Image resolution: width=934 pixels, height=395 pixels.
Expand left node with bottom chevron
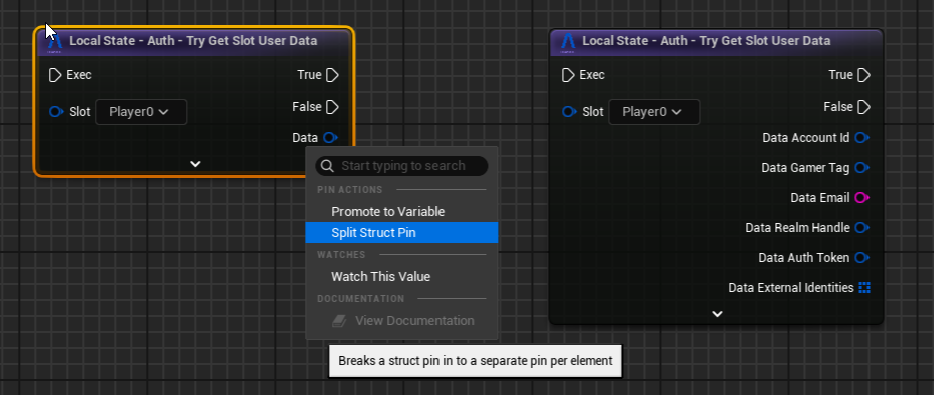click(195, 164)
